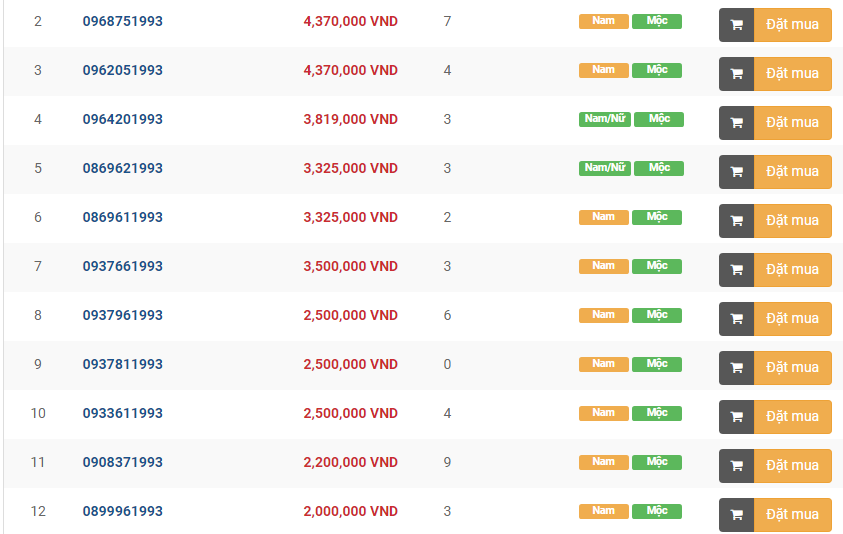Screen dimensions: 843x534
Task: Click cart icon for number 0937661993
Action: [x=736, y=270]
